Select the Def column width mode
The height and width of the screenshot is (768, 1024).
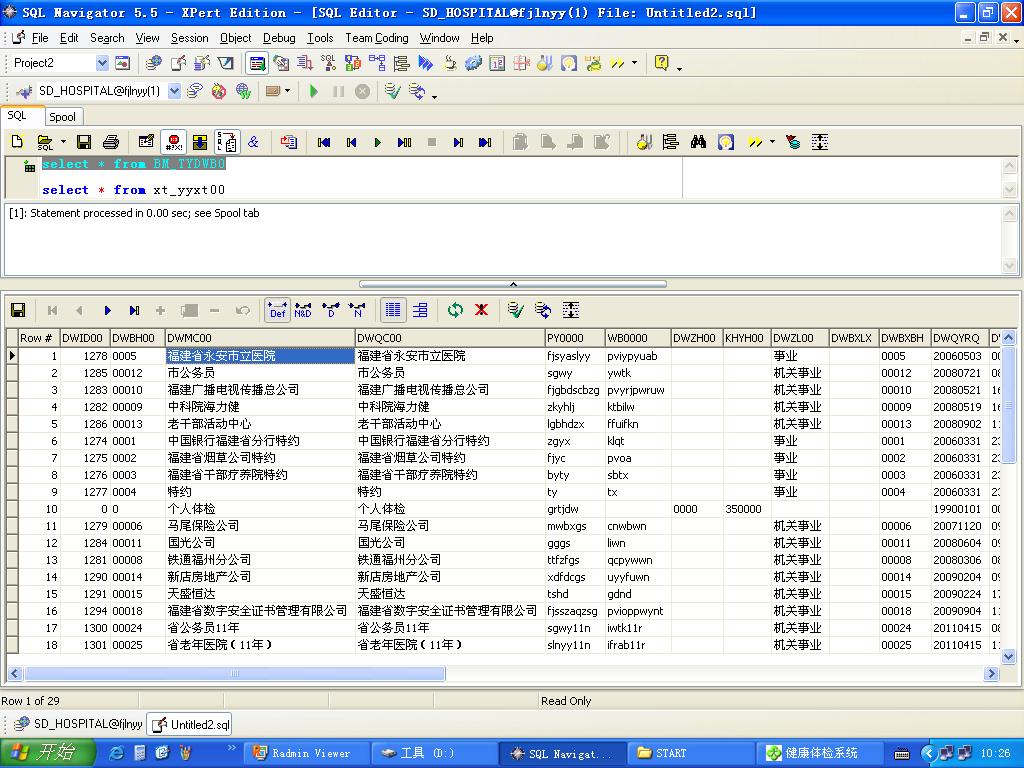[278, 310]
